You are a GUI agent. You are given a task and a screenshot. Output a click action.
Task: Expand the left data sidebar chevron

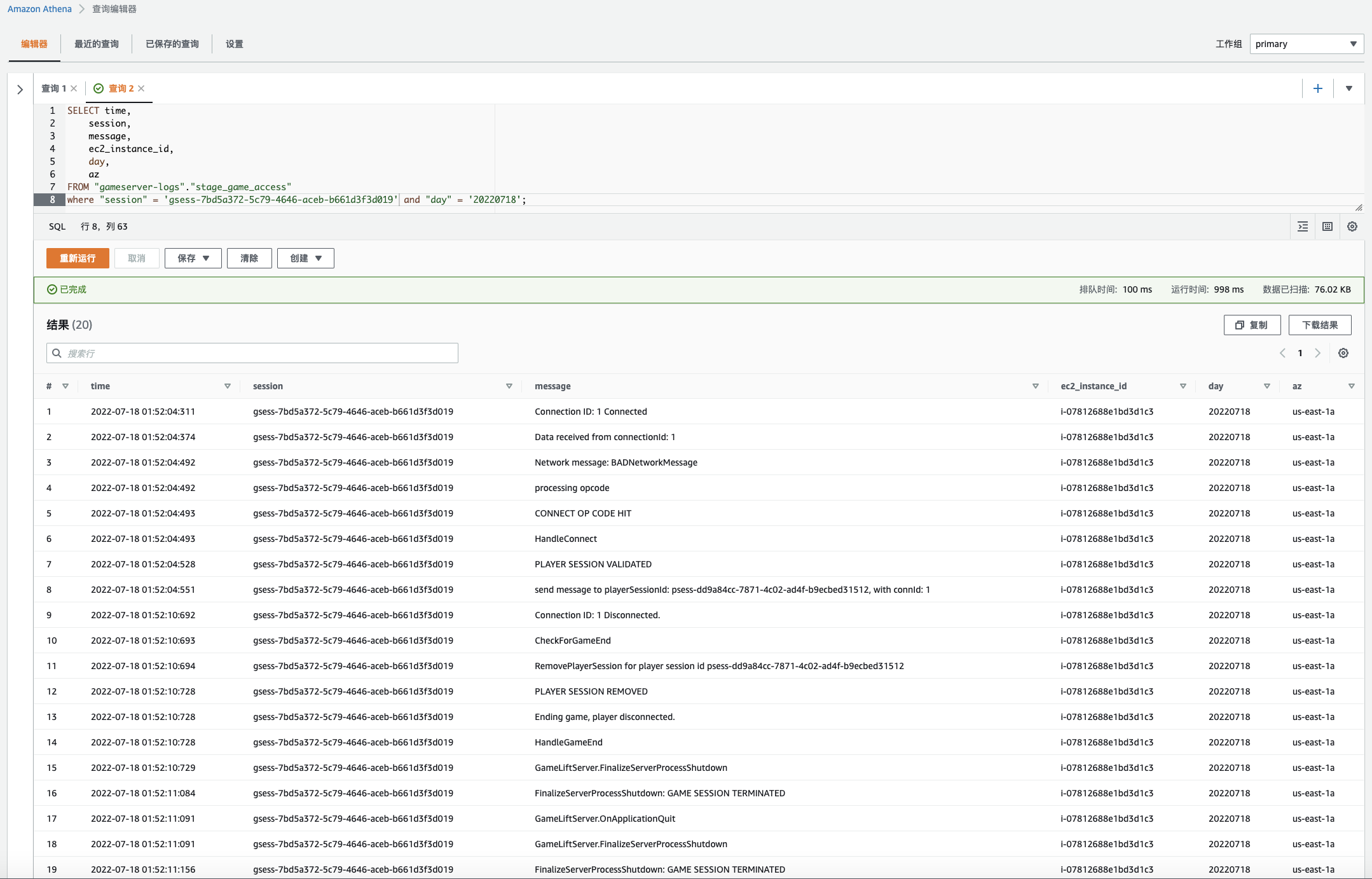pyautogui.click(x=20, y=90)
